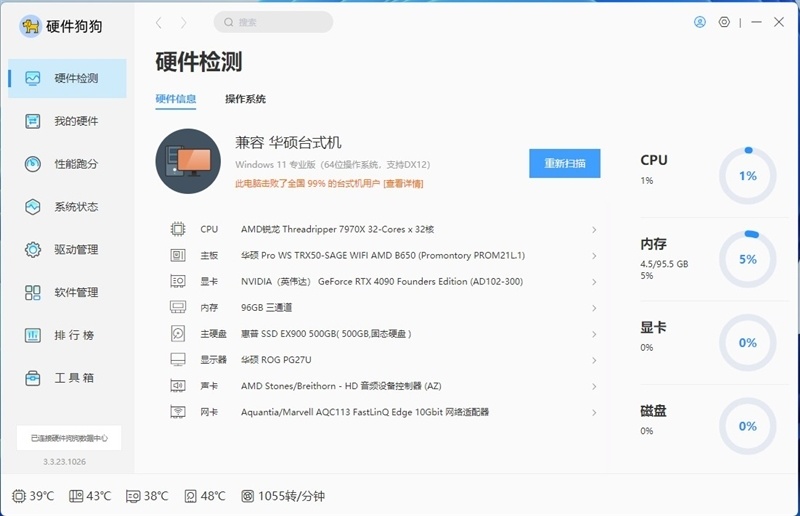Click the 4.5/95.5 GB memory value
Screen dimensions: 800x516
point(664,264)
